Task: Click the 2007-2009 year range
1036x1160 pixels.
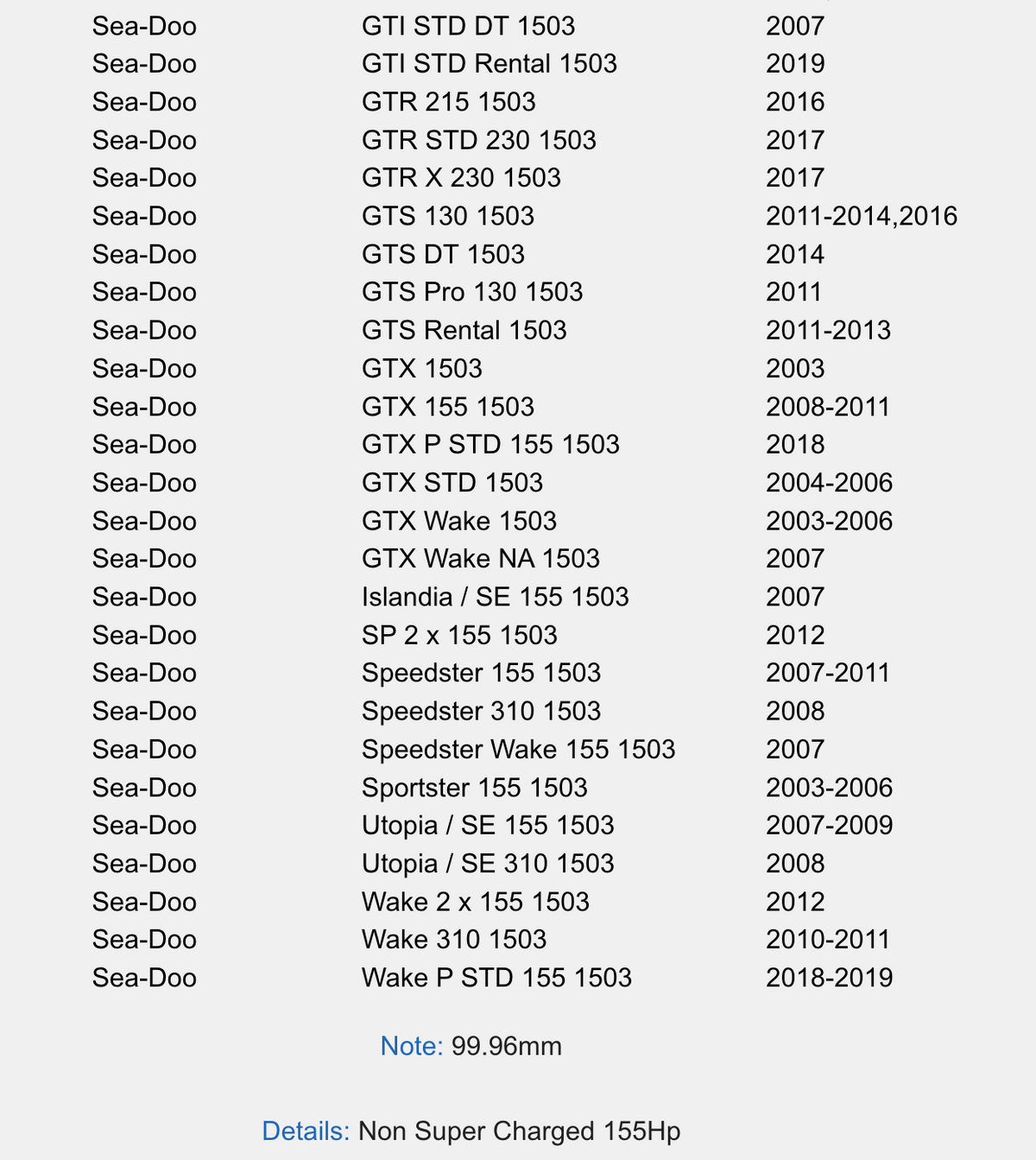Action: (829, 825)
